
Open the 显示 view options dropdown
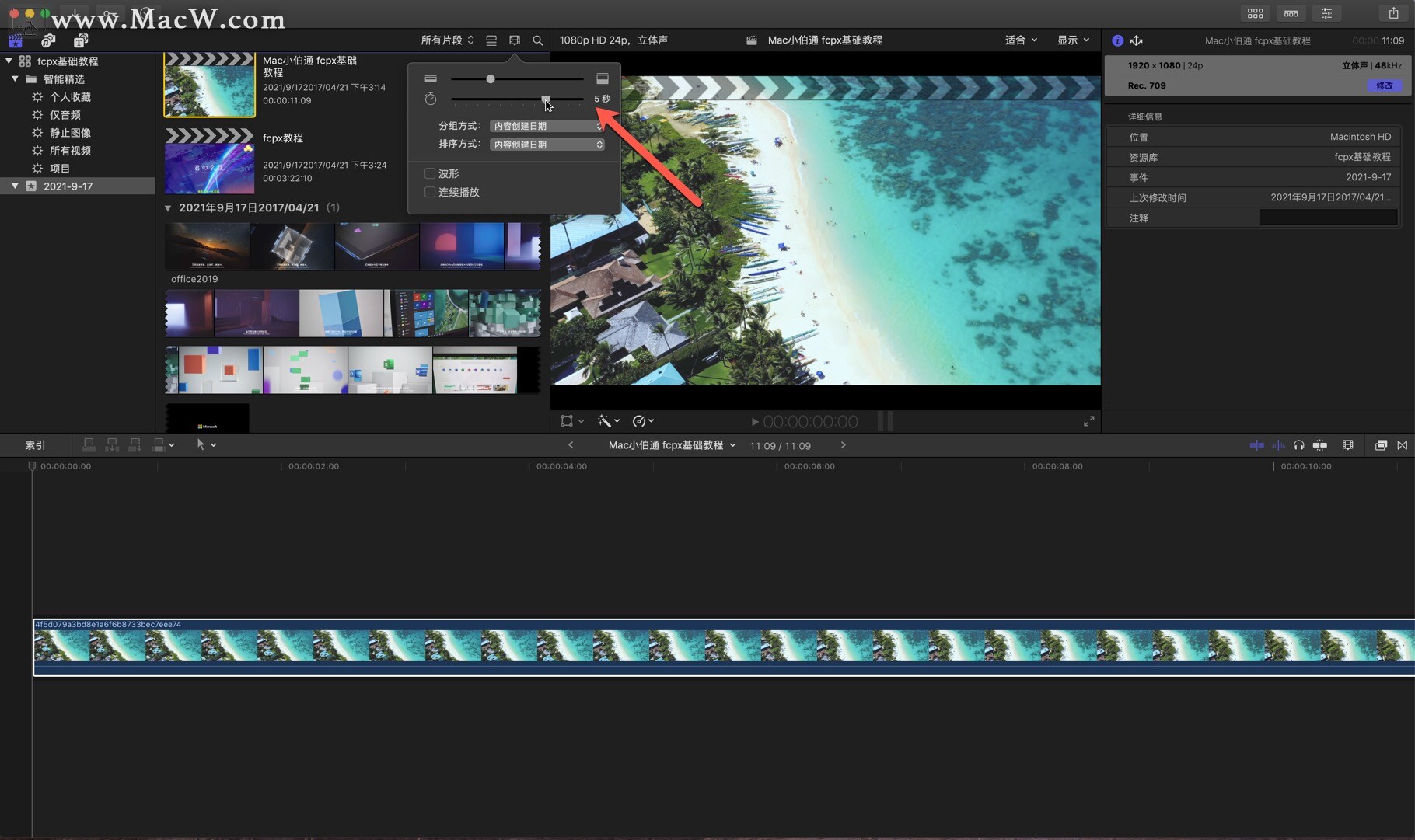1073,40
